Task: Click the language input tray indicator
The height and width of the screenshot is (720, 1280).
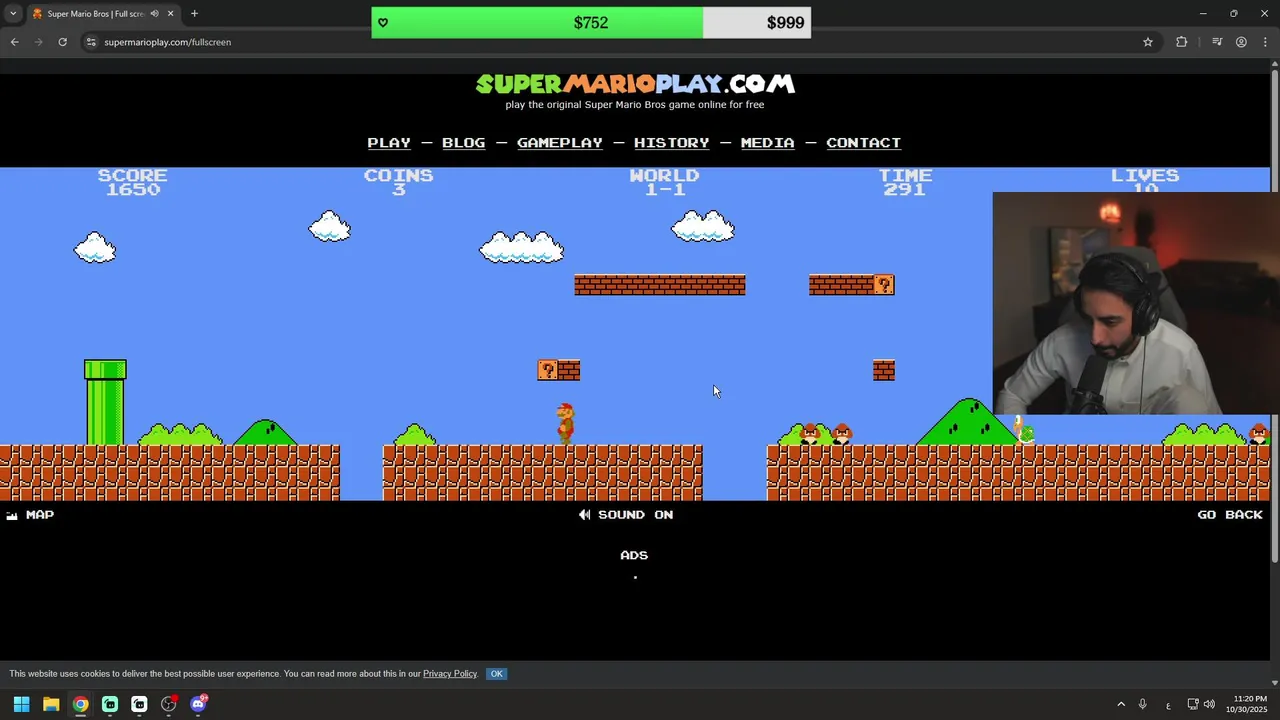Action: pyautogui.click(x=1168, y=705)
